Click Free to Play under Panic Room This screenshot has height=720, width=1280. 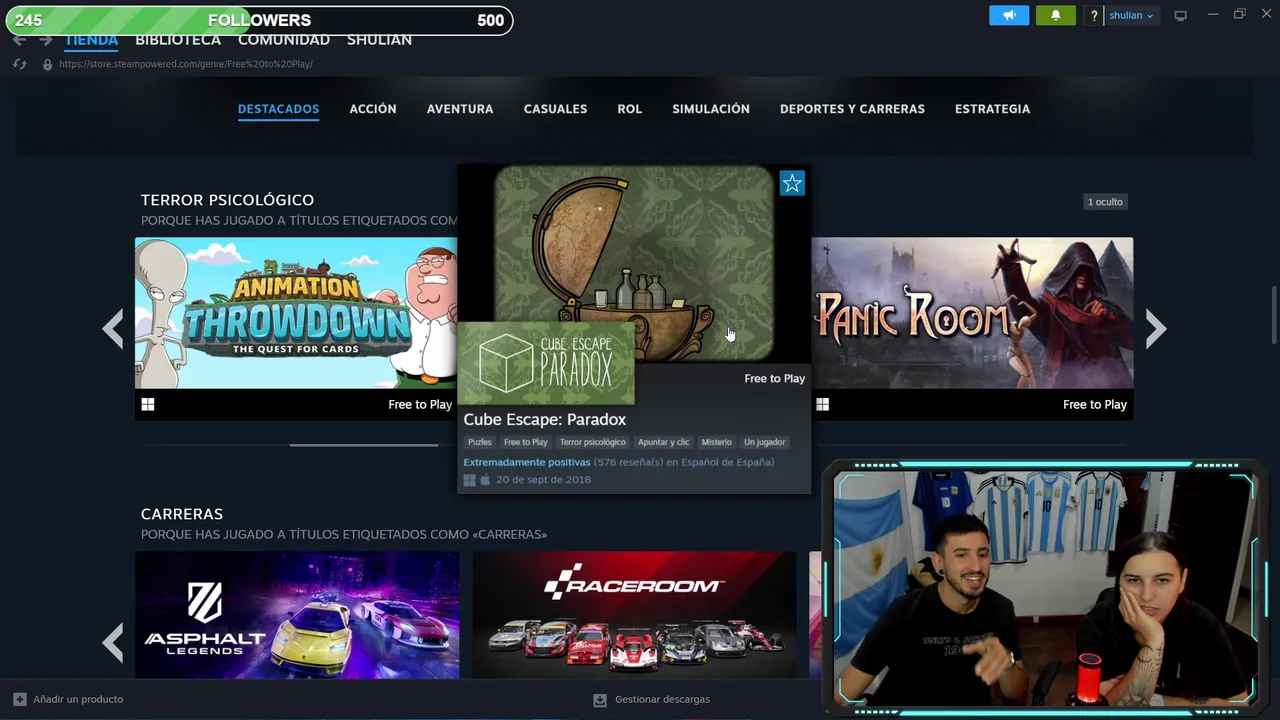(x=1095, y=404)
